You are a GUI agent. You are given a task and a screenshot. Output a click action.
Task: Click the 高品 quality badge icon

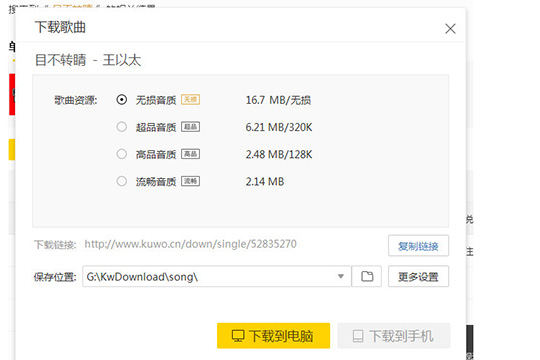coord(190,154)
